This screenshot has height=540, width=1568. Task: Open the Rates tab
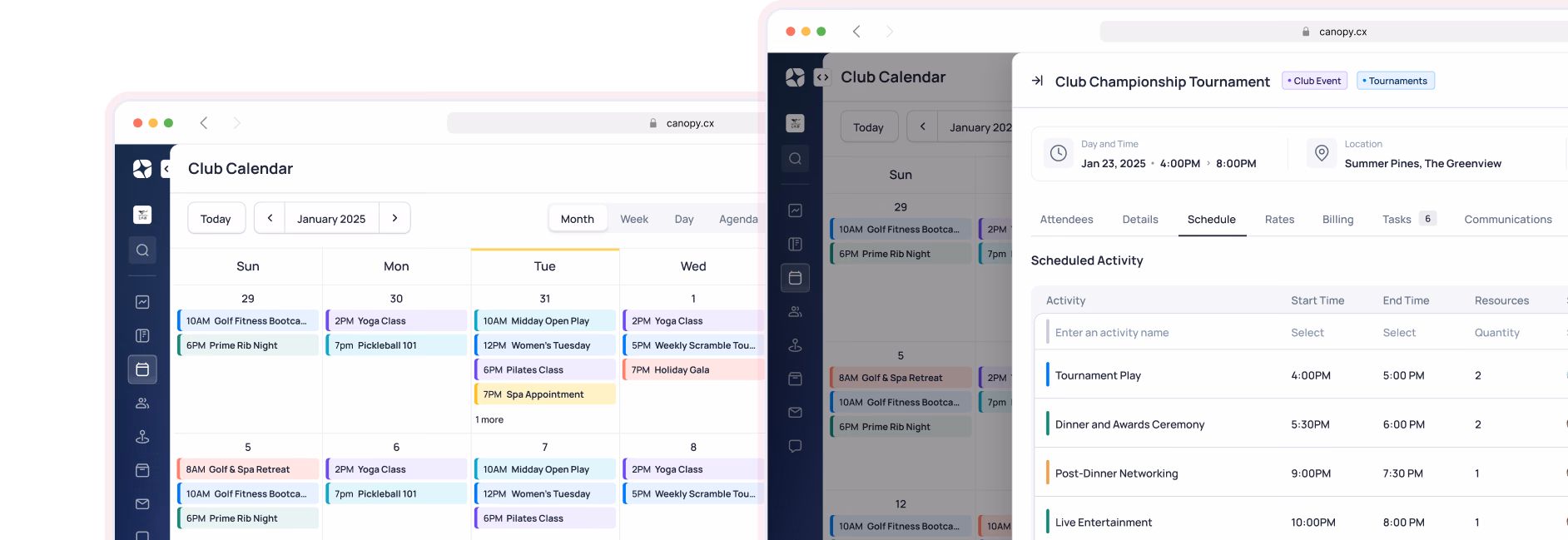(x=1279, y=220)
